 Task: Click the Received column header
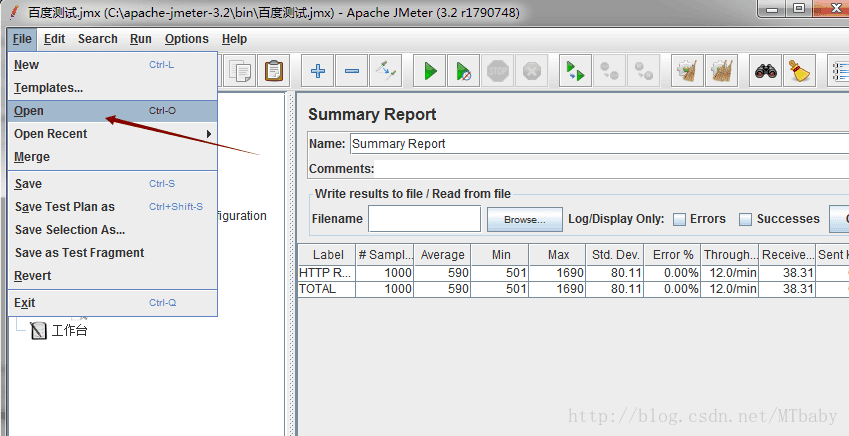click(787, 255)
